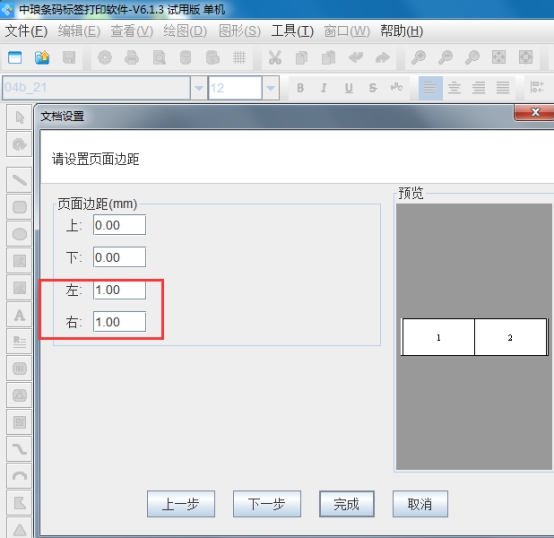Select the arrow pointer tool
The height and width of the screenshot is (538, 554).
pos(19,117)
